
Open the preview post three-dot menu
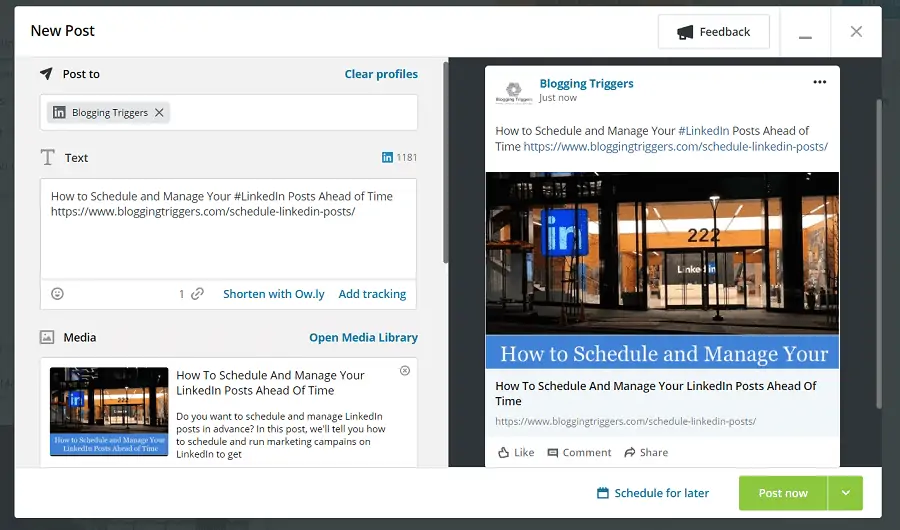pyautogui.click(x=820, y=82)
